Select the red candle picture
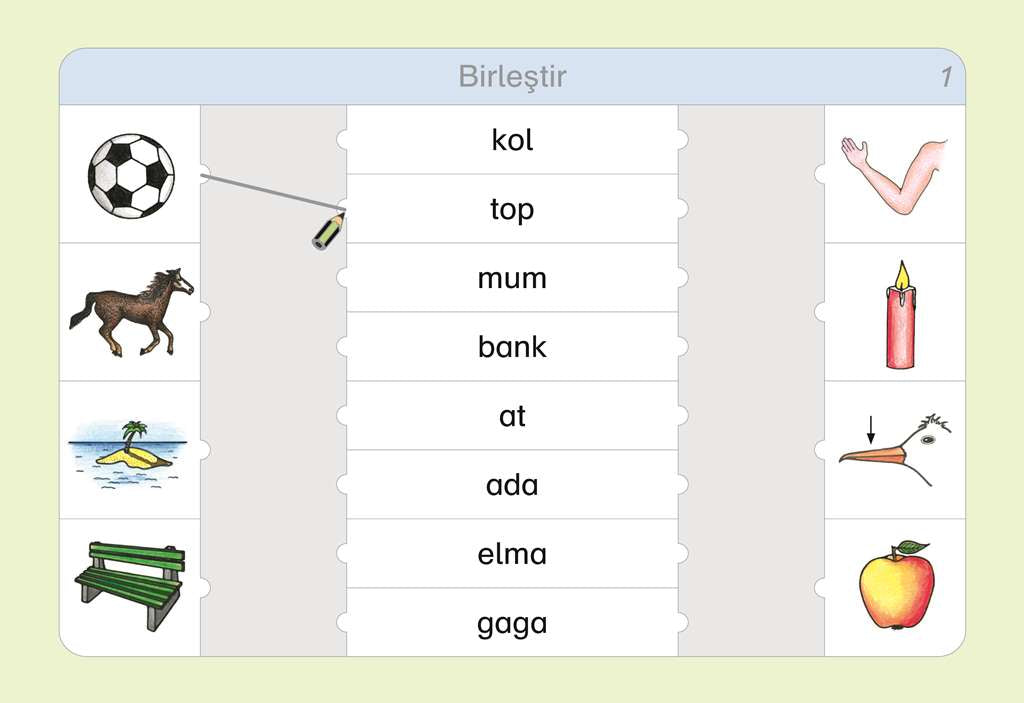The width and height of the screenshot is (1024, 703). [x=900, y=314]
